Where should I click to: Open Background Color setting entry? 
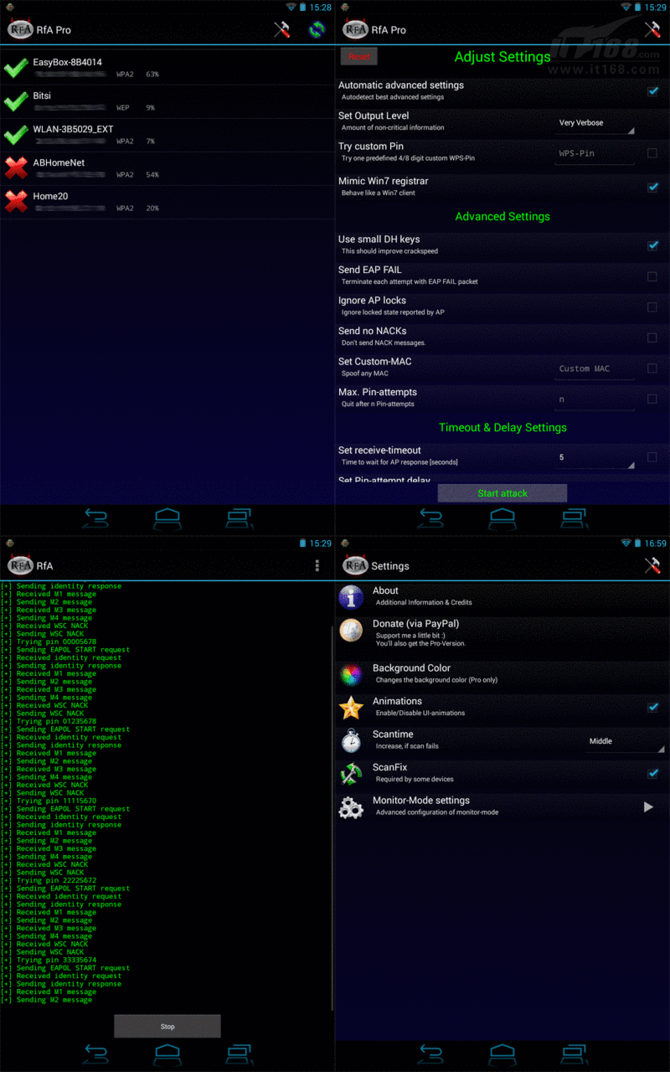[502, 673]
